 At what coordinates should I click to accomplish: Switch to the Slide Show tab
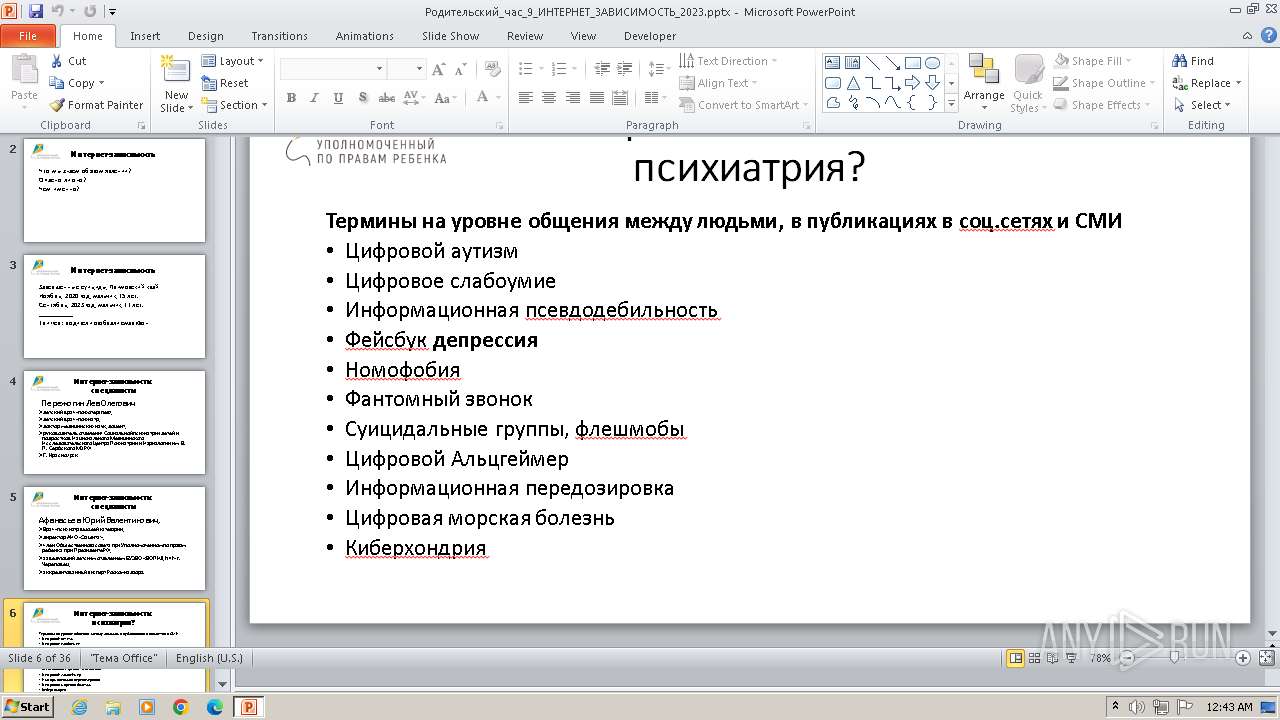(x=450, y=36)
